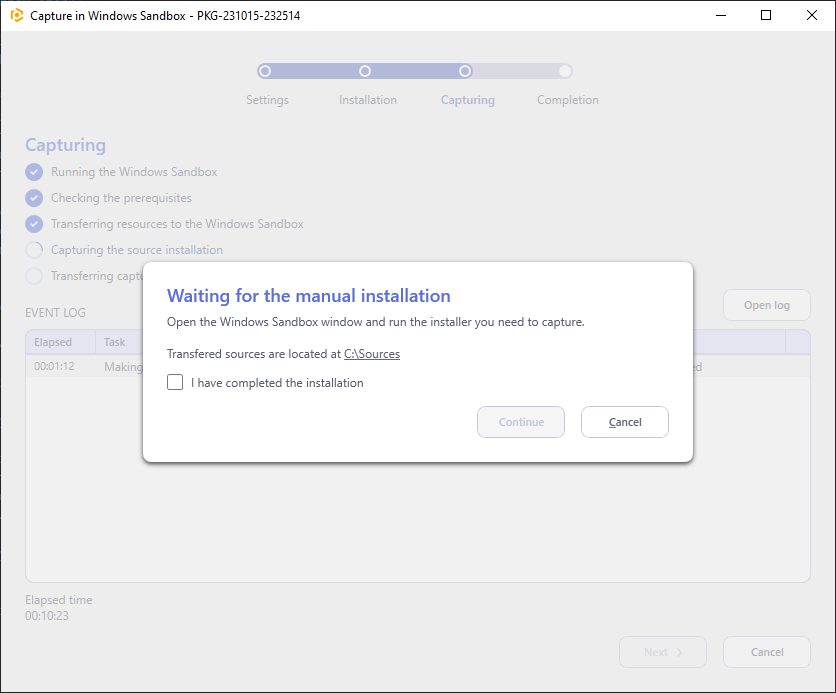The height and width of the screenshot is (693, 836).
Task: Cancel the manual installation dialog
Action: point(625,422)
